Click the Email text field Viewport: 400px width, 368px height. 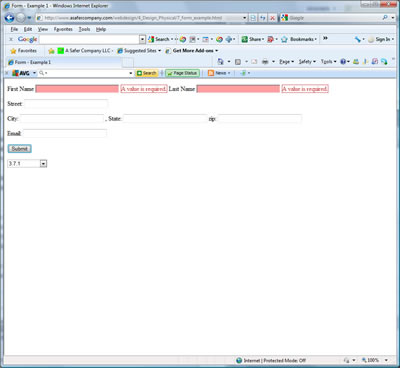[x=65, y=133]
